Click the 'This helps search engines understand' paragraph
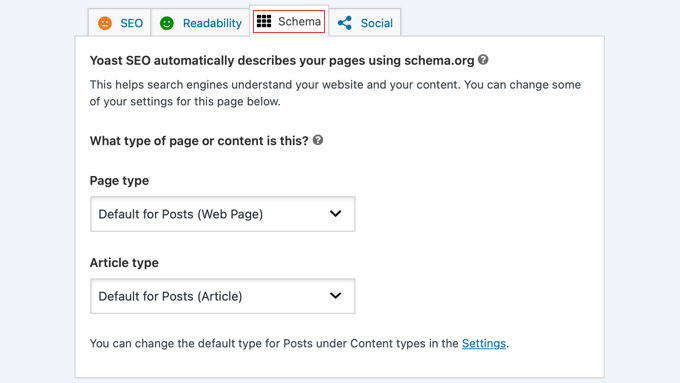 [x=335, y=93]
